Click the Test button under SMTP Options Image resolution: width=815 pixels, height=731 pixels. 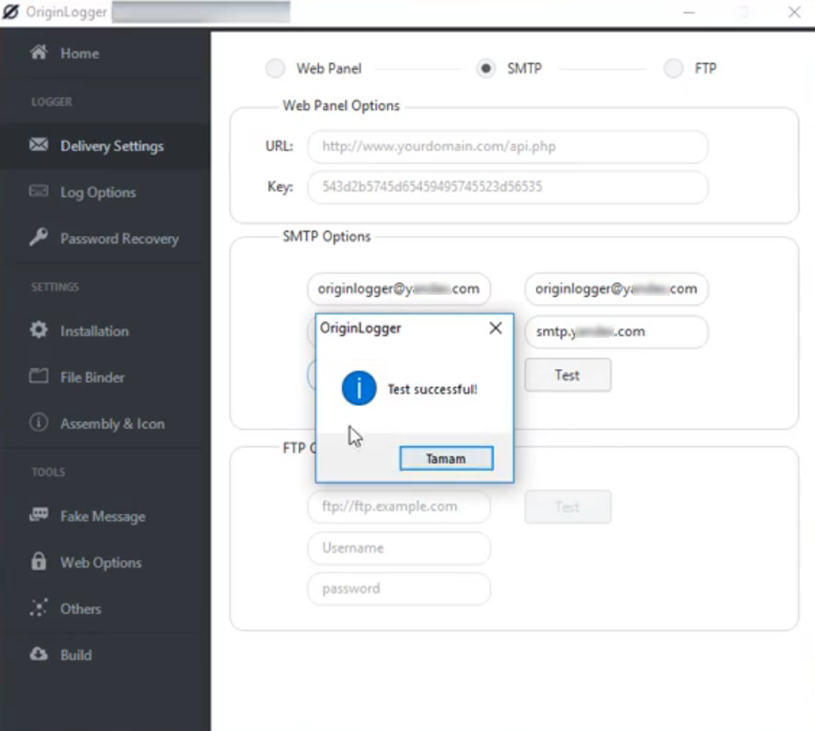pyautogui.click(x=567, y=375)
